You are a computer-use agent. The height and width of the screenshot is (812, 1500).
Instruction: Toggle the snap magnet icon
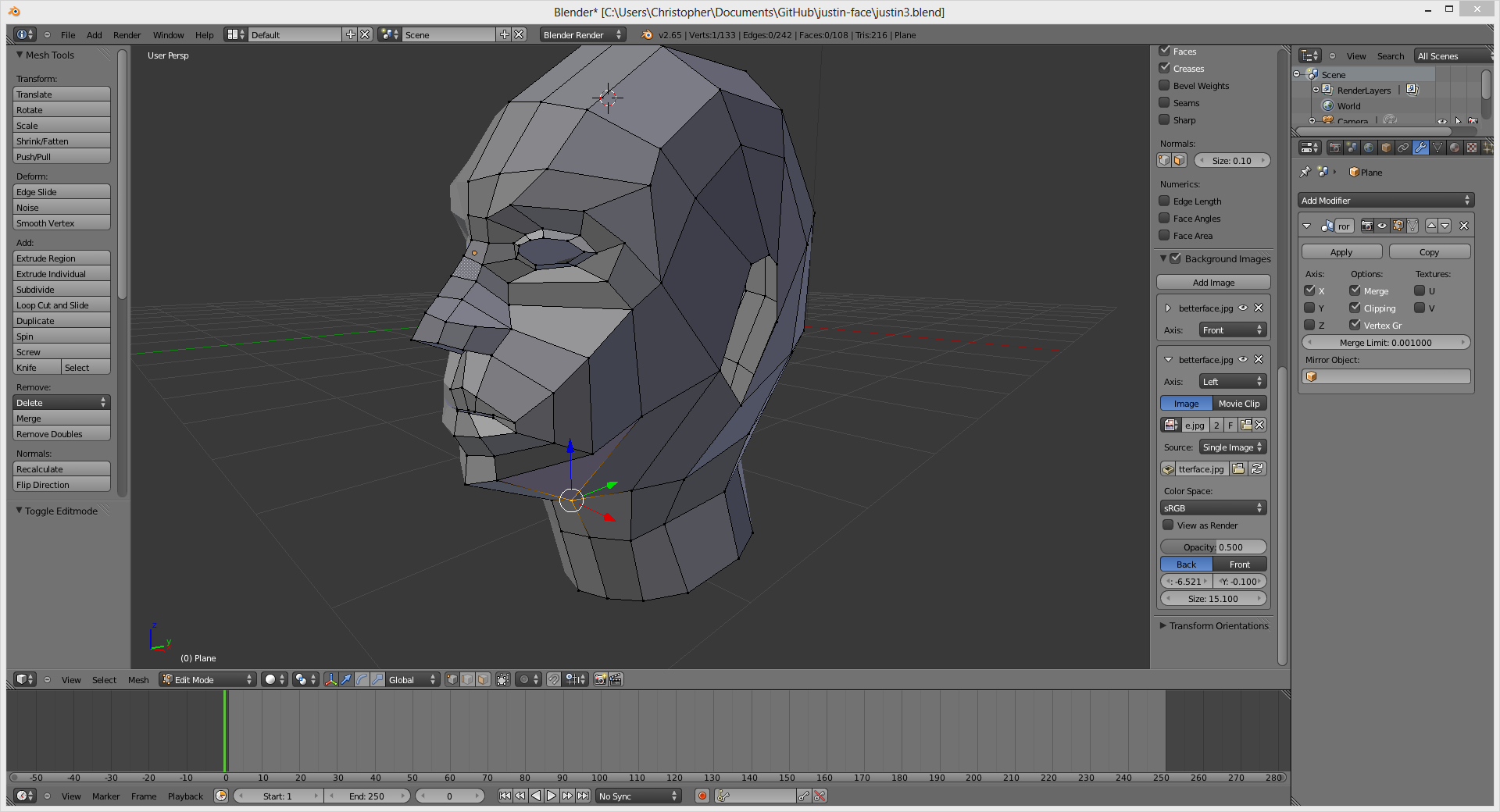(x=554, y=679)
